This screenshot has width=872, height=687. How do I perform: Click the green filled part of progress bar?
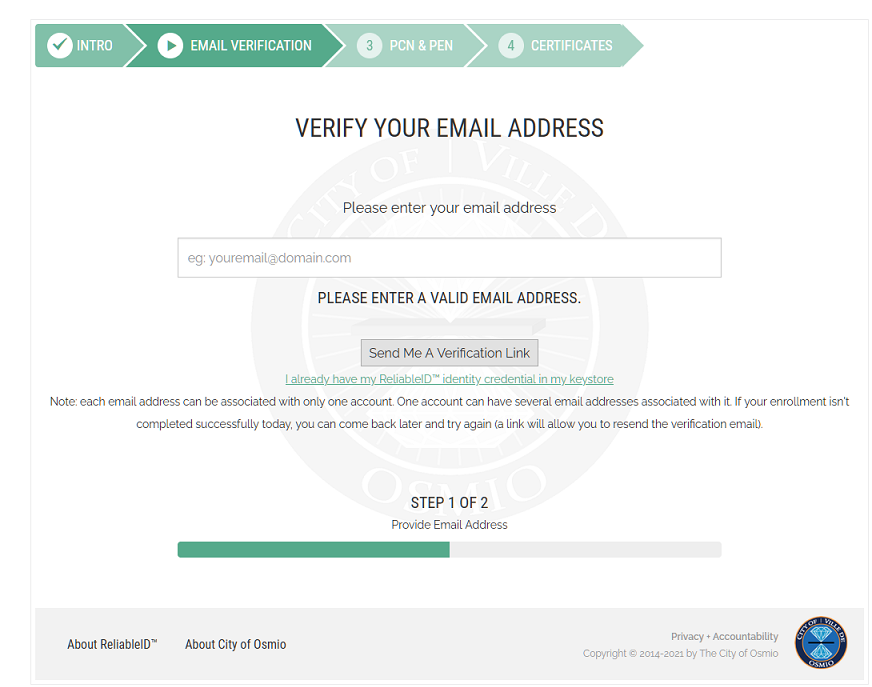[313, 549]
